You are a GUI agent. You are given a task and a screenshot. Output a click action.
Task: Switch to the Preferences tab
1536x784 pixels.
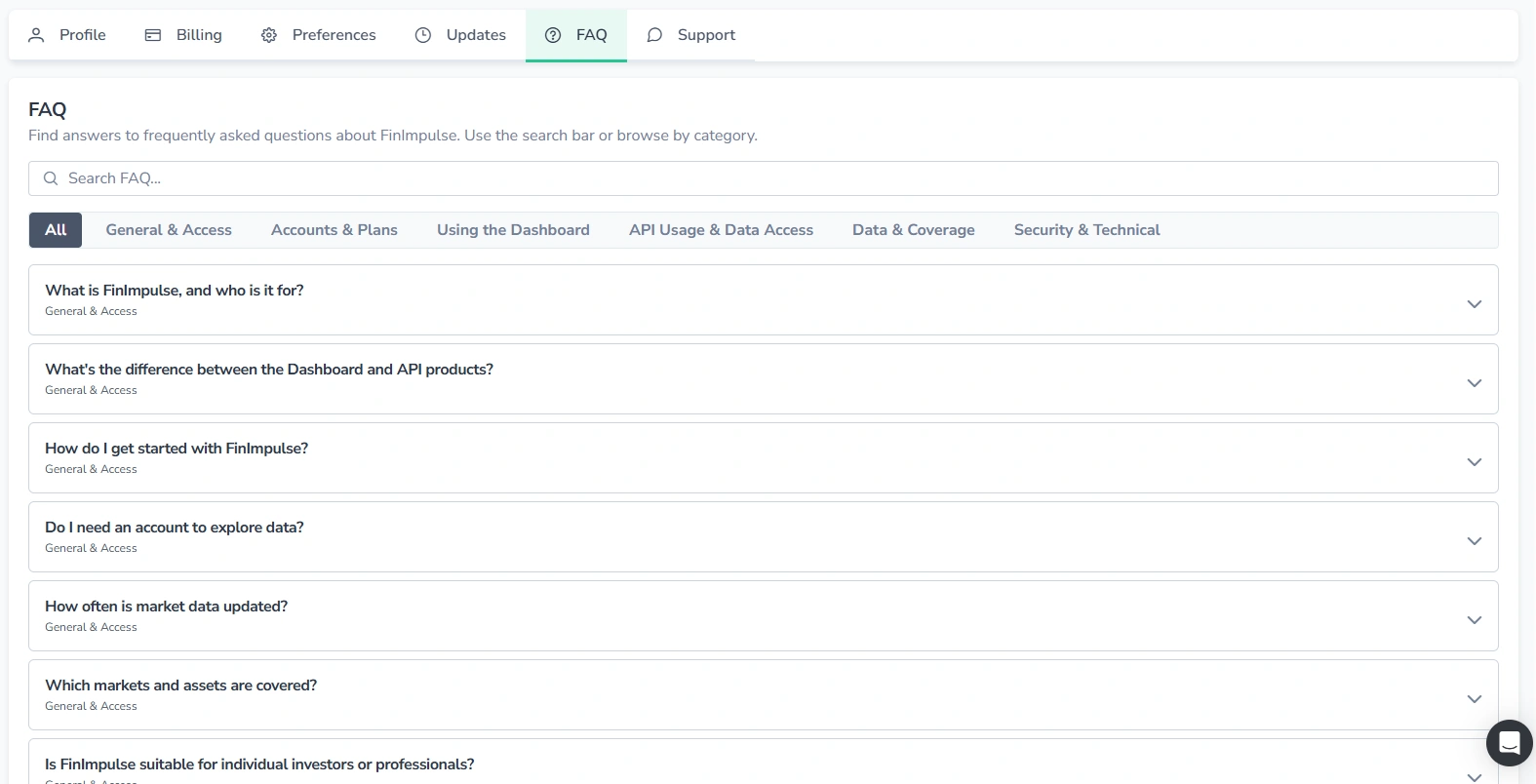319,35
